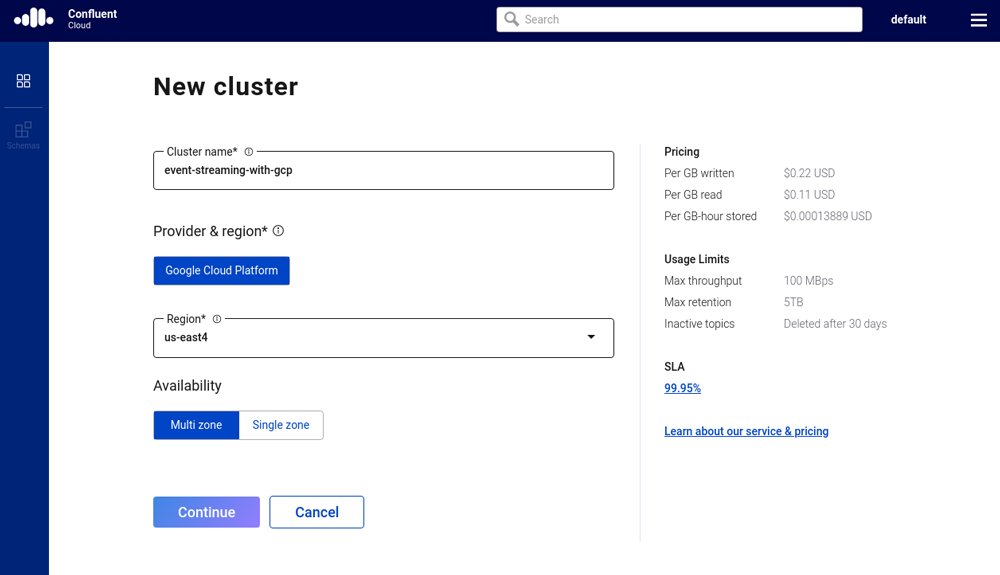Click the 5TB max retention value
The image size is (1000, 575).
pos(793,302)
